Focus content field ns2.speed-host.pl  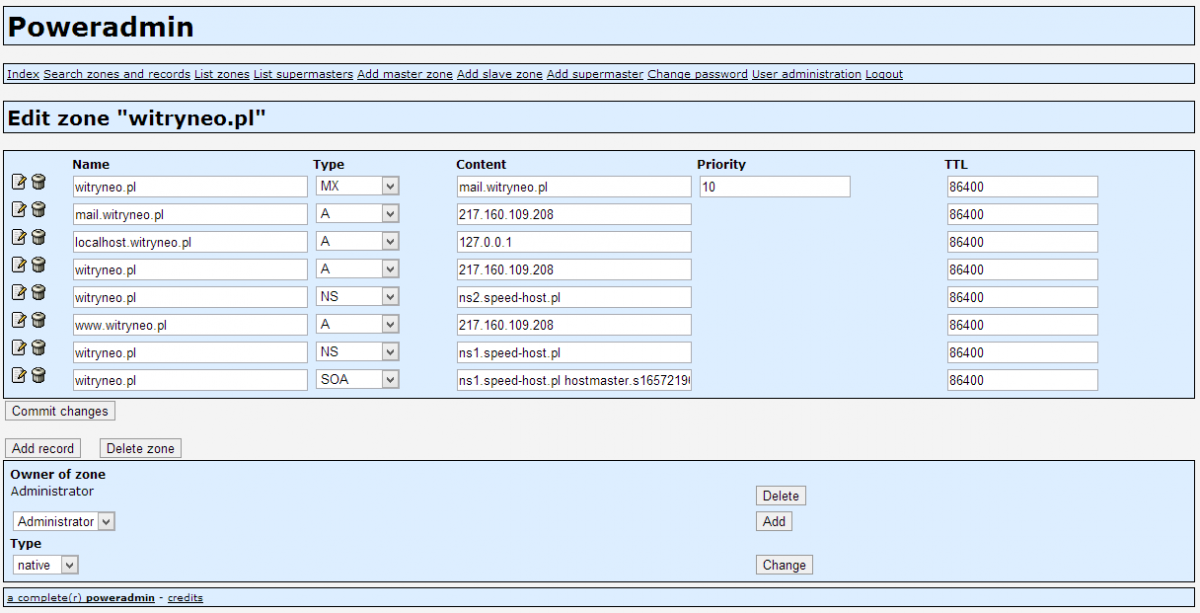pos(574,297)
